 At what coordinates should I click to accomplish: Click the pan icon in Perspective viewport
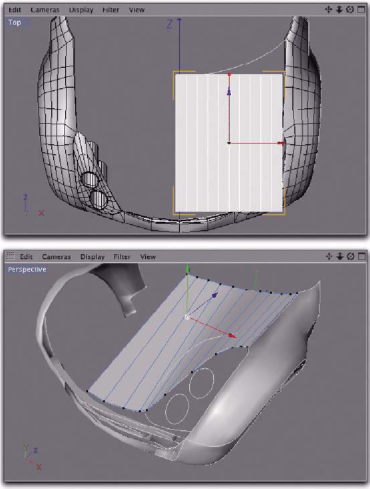[329, 256]
